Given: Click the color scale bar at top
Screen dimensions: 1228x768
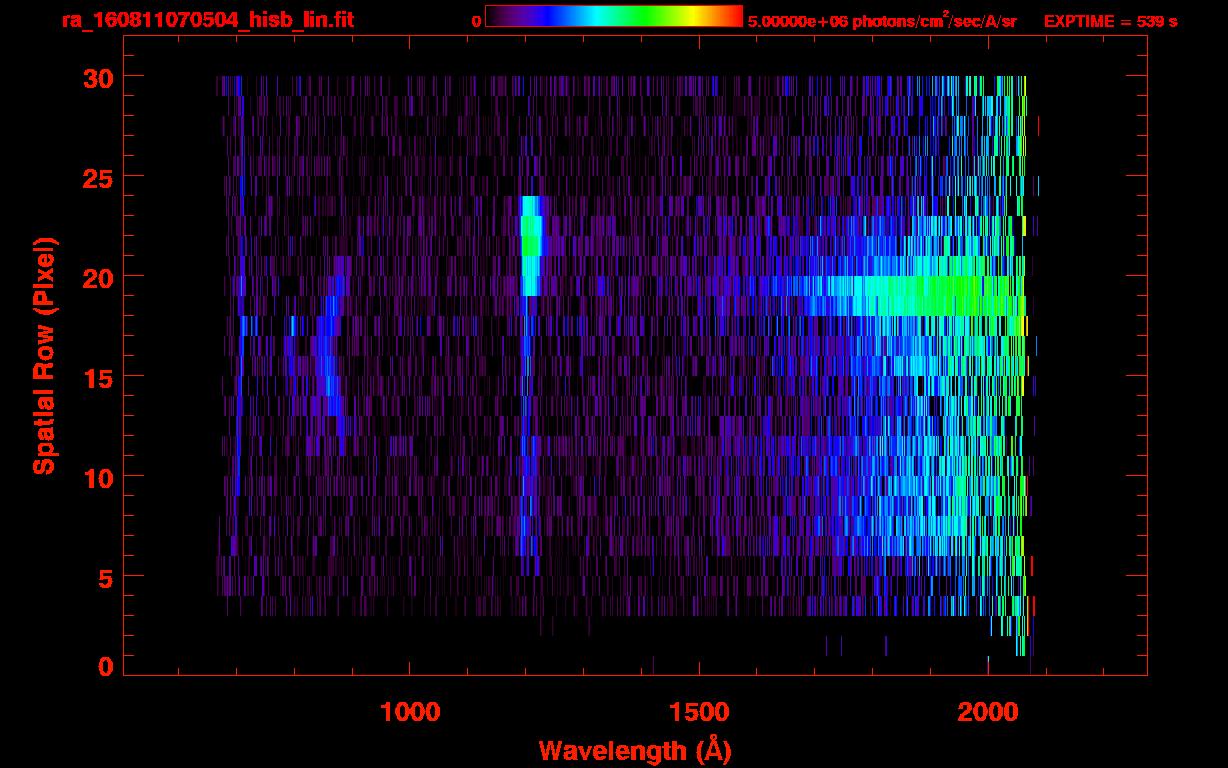Looking at the screenshot, I should 614,16.
